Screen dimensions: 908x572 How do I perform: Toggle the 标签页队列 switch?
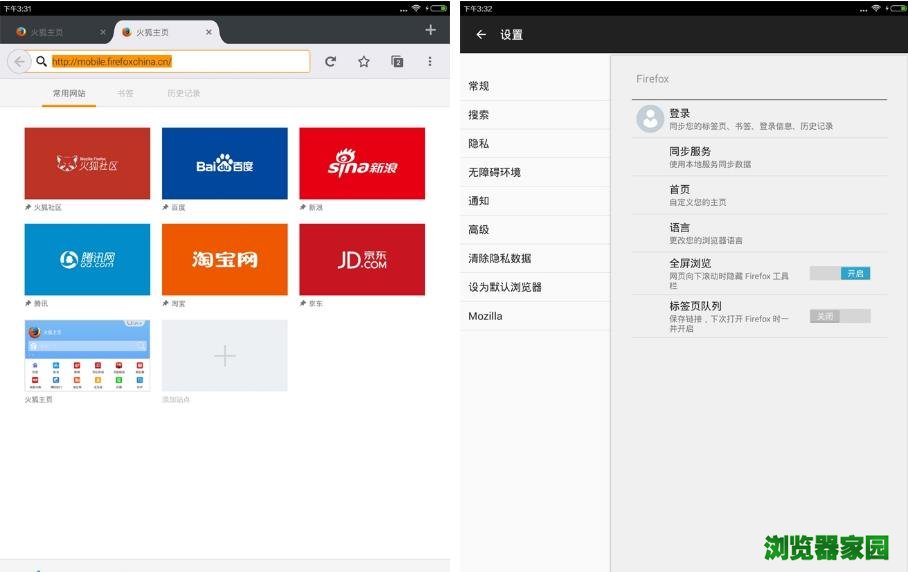[840, 316]
